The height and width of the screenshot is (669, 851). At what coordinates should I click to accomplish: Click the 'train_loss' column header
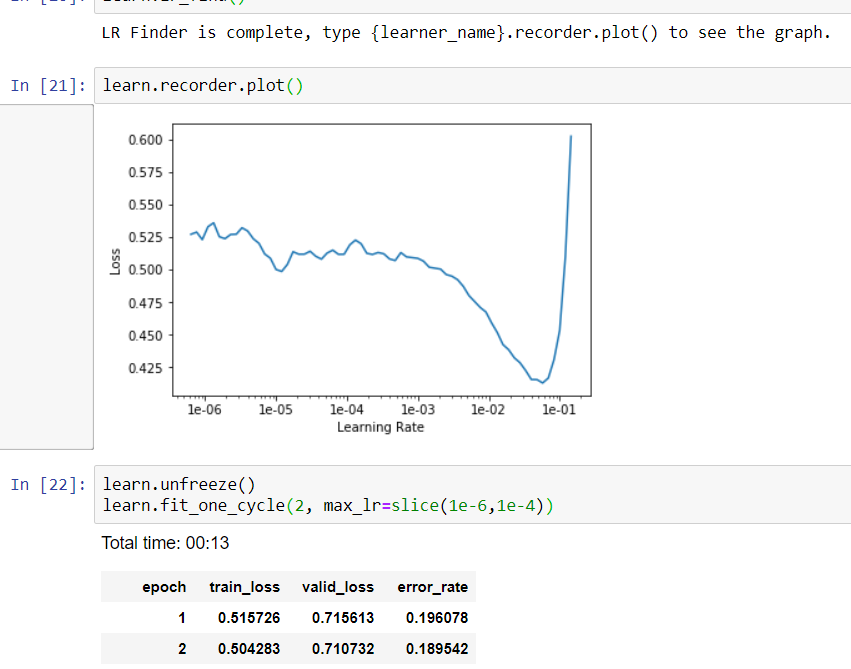pos(244,587)
